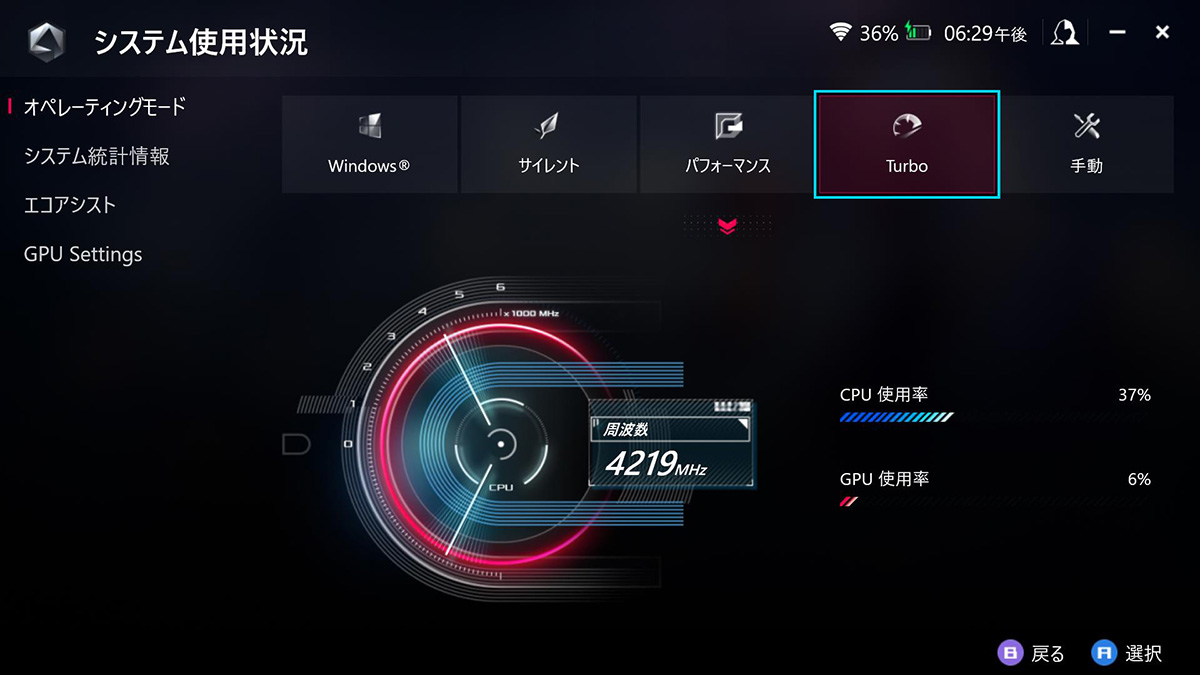Open システム統計情報 in sidebar
This screenshot has height=675, width=1200.
96,156
